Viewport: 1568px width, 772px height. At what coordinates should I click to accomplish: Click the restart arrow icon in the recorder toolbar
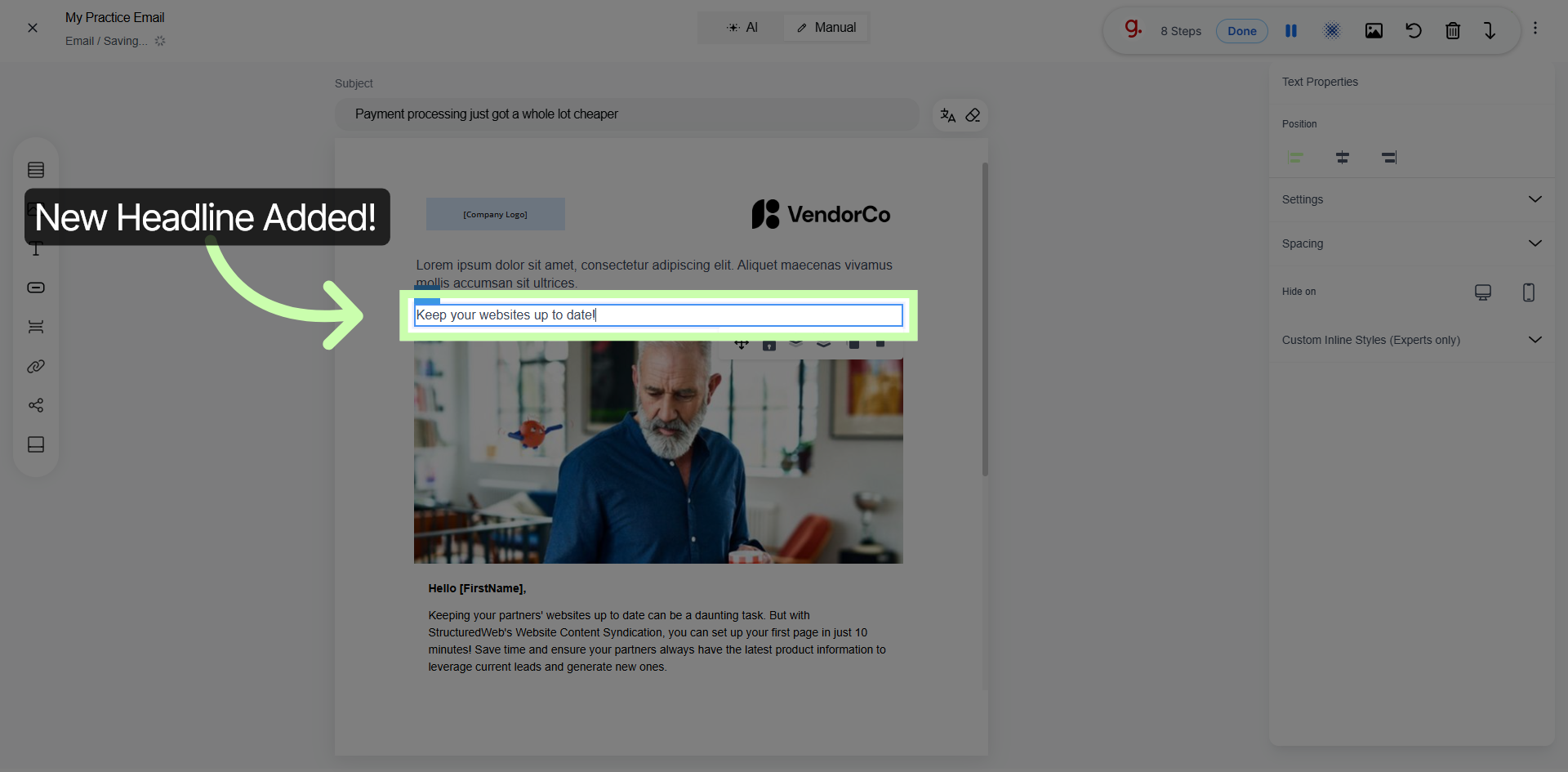pos(1414,31)
